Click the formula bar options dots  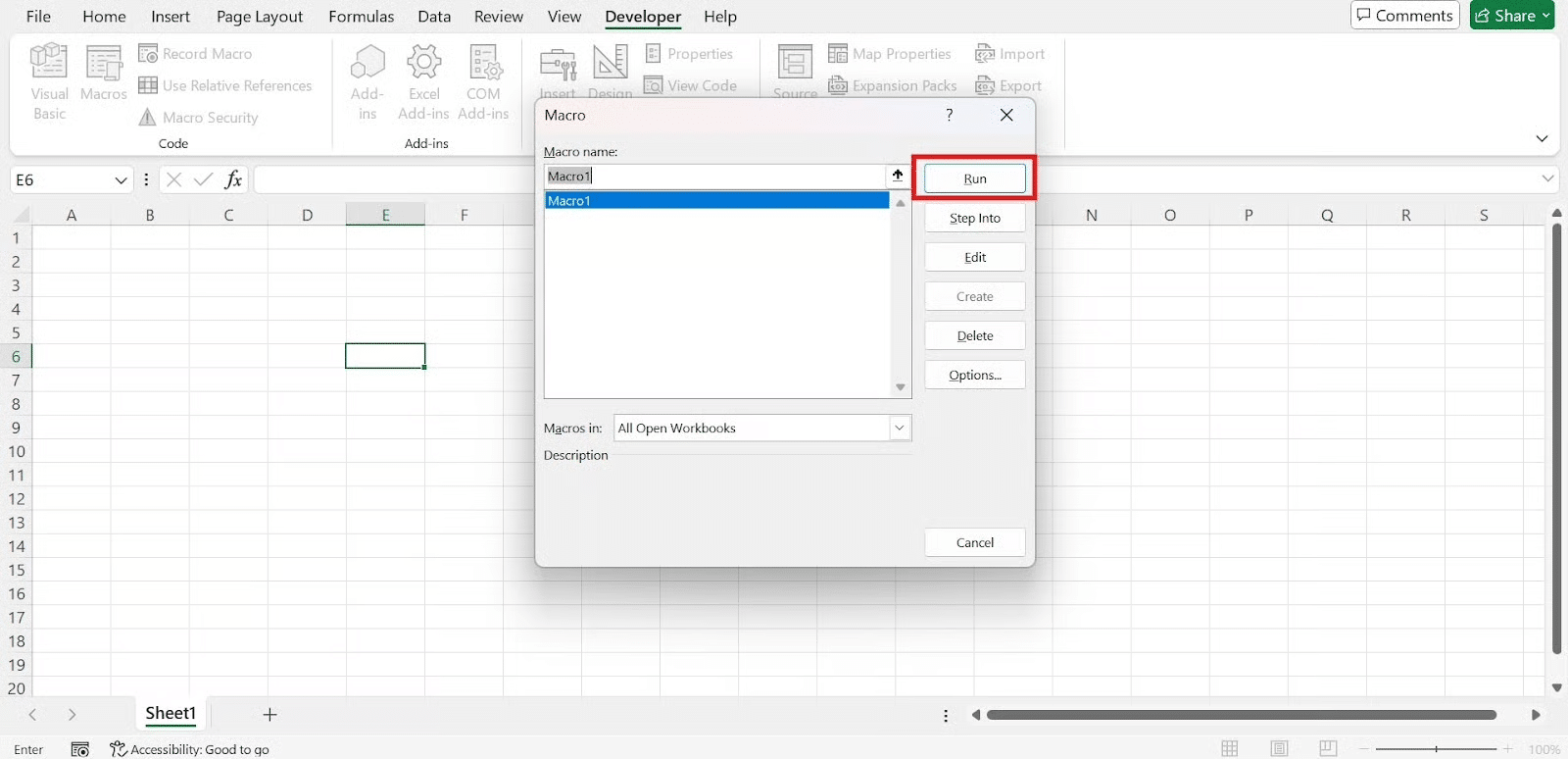pos(146,179)
